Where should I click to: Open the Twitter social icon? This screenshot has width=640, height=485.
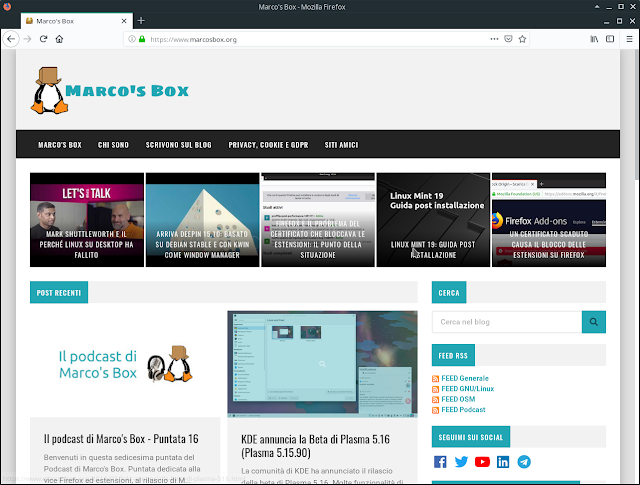pos(461,462)
